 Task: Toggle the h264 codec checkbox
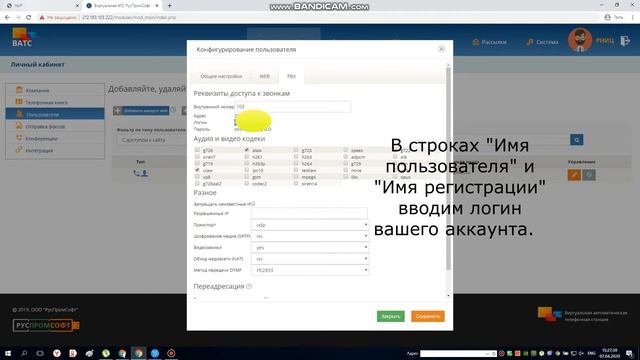(x=296, y=163)
